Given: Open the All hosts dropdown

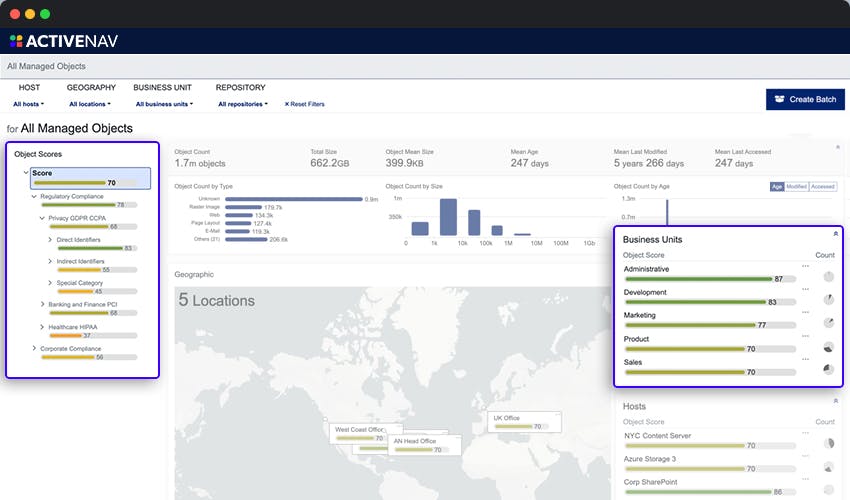Looking at the screenshot, I should point(30,104).
